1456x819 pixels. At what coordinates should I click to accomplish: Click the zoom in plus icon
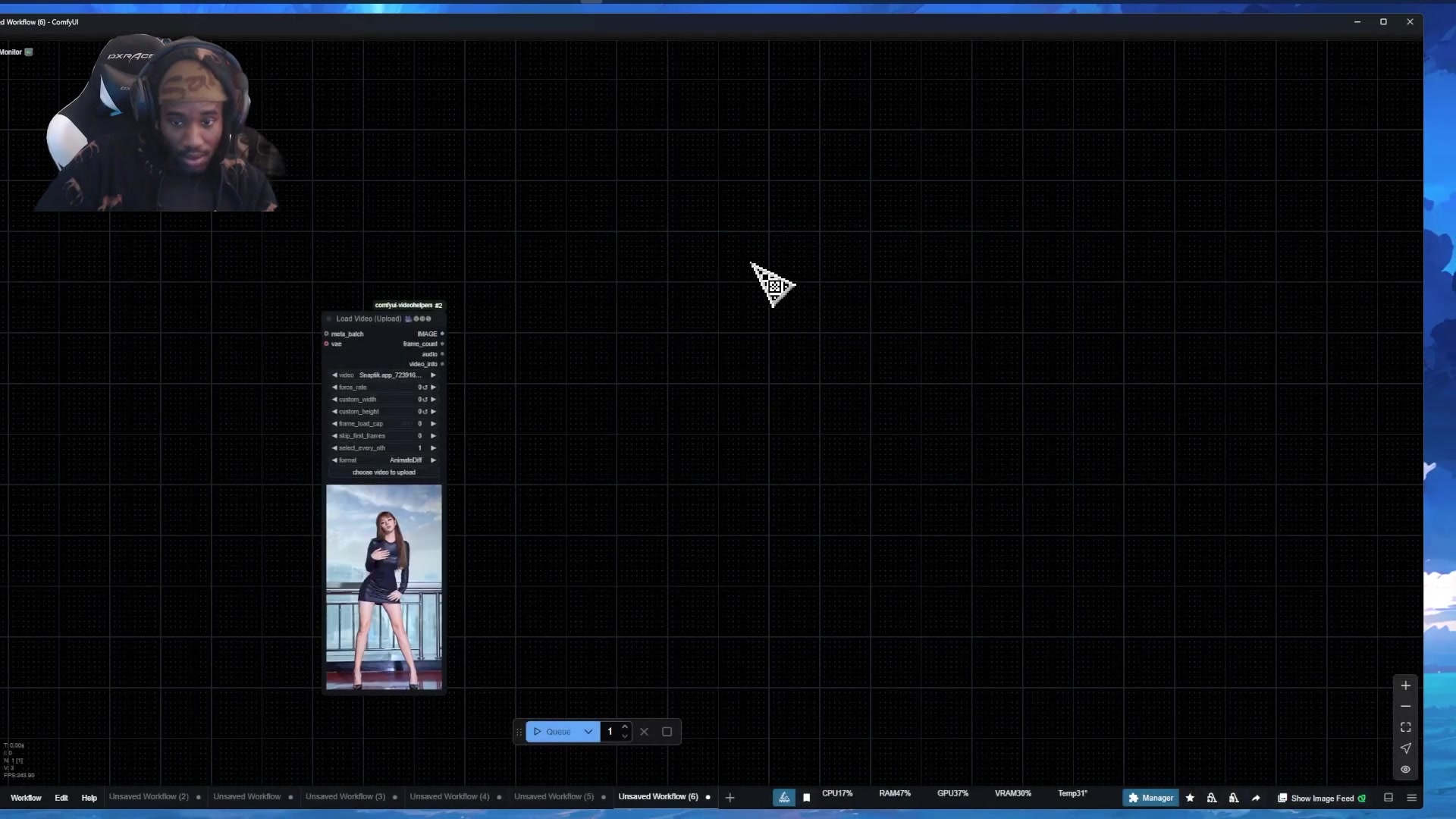(x=1405, y=686)
